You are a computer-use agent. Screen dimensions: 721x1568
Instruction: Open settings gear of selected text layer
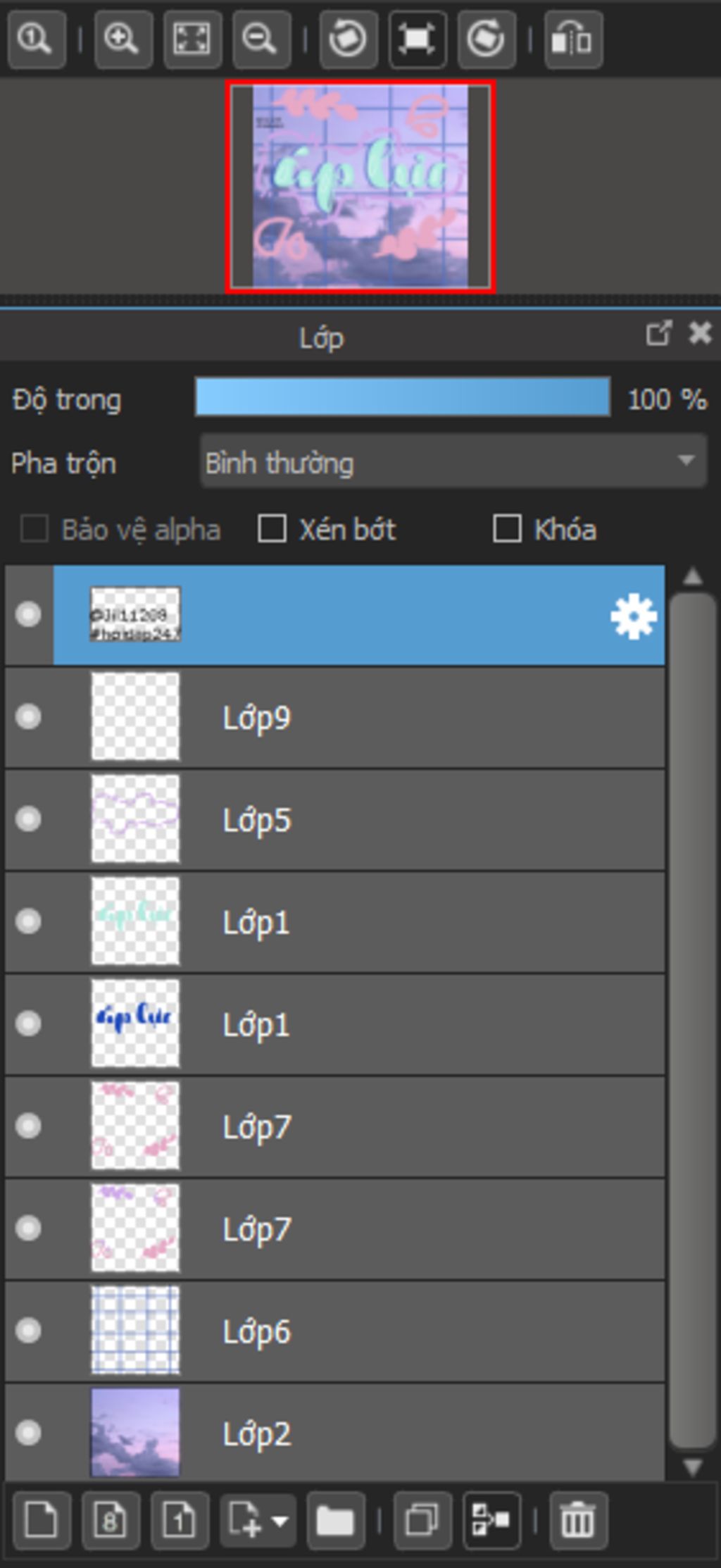point(634,616)
